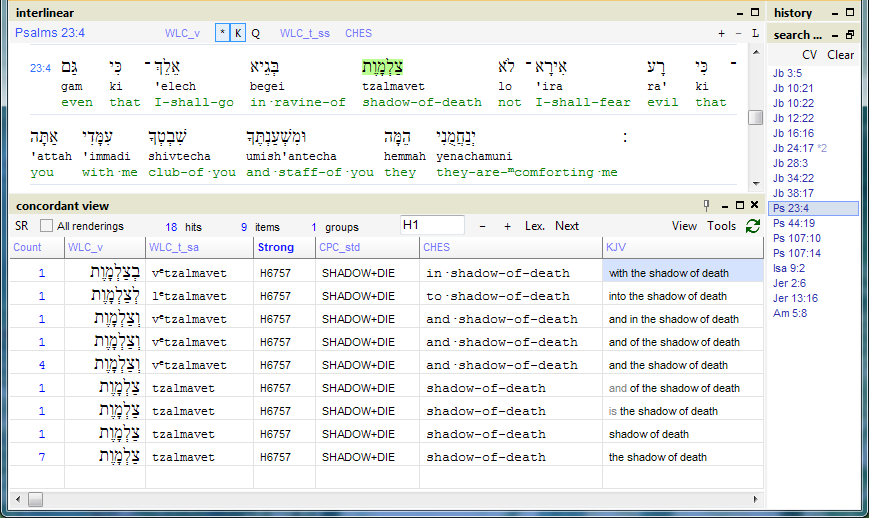Pin the concordant view panel
The image size is (869, 518).
point(706,205)
